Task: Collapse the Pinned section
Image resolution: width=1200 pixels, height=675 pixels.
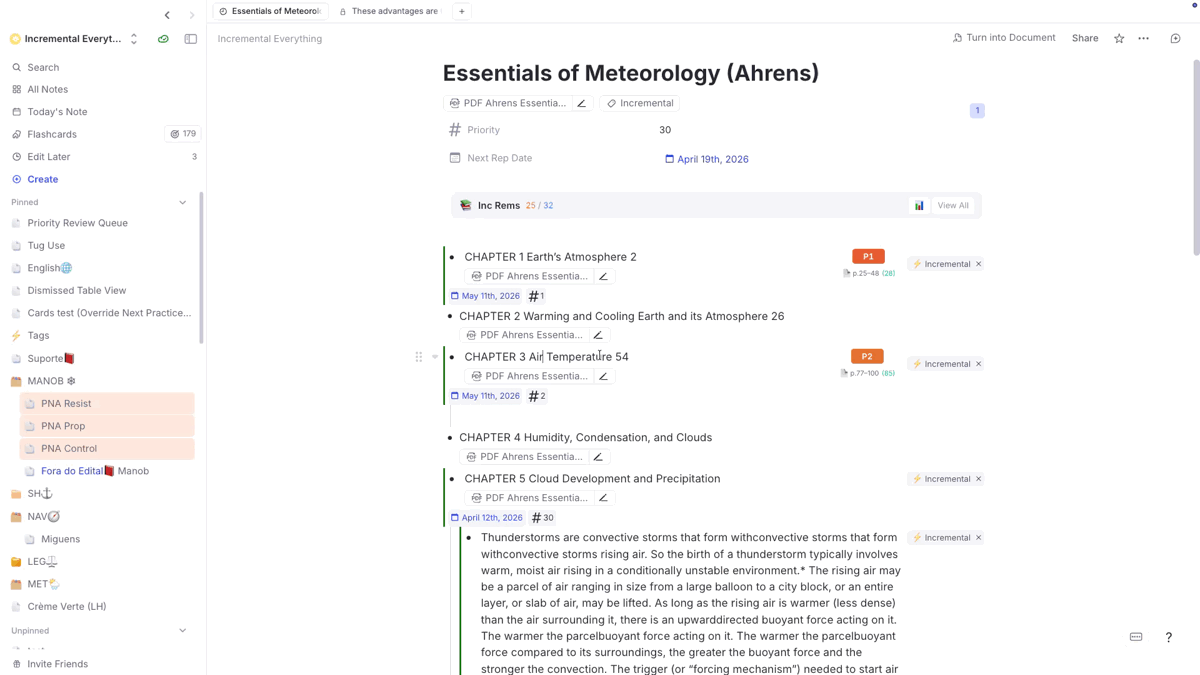Action: (182, 203)
